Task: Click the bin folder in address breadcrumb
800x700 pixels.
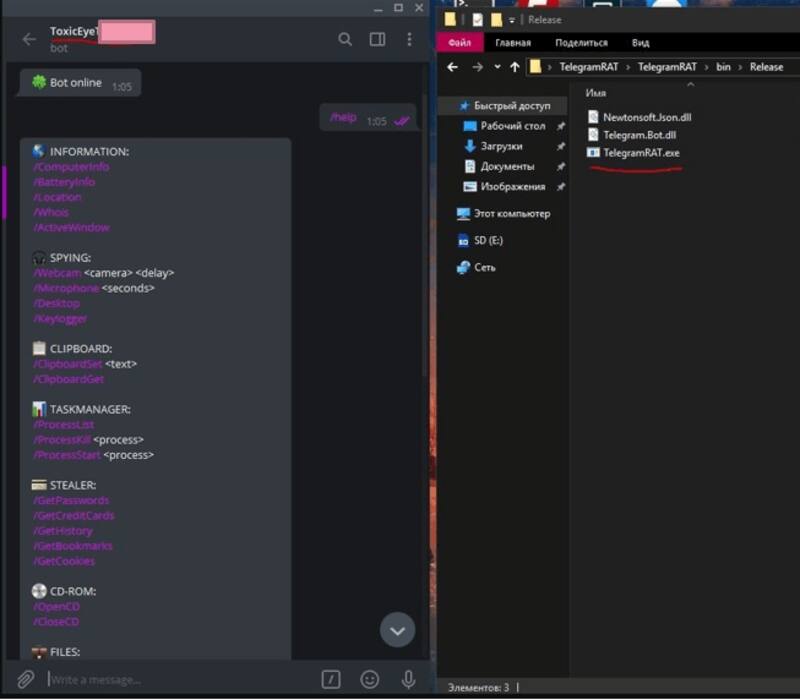Action: pos(725,67)
